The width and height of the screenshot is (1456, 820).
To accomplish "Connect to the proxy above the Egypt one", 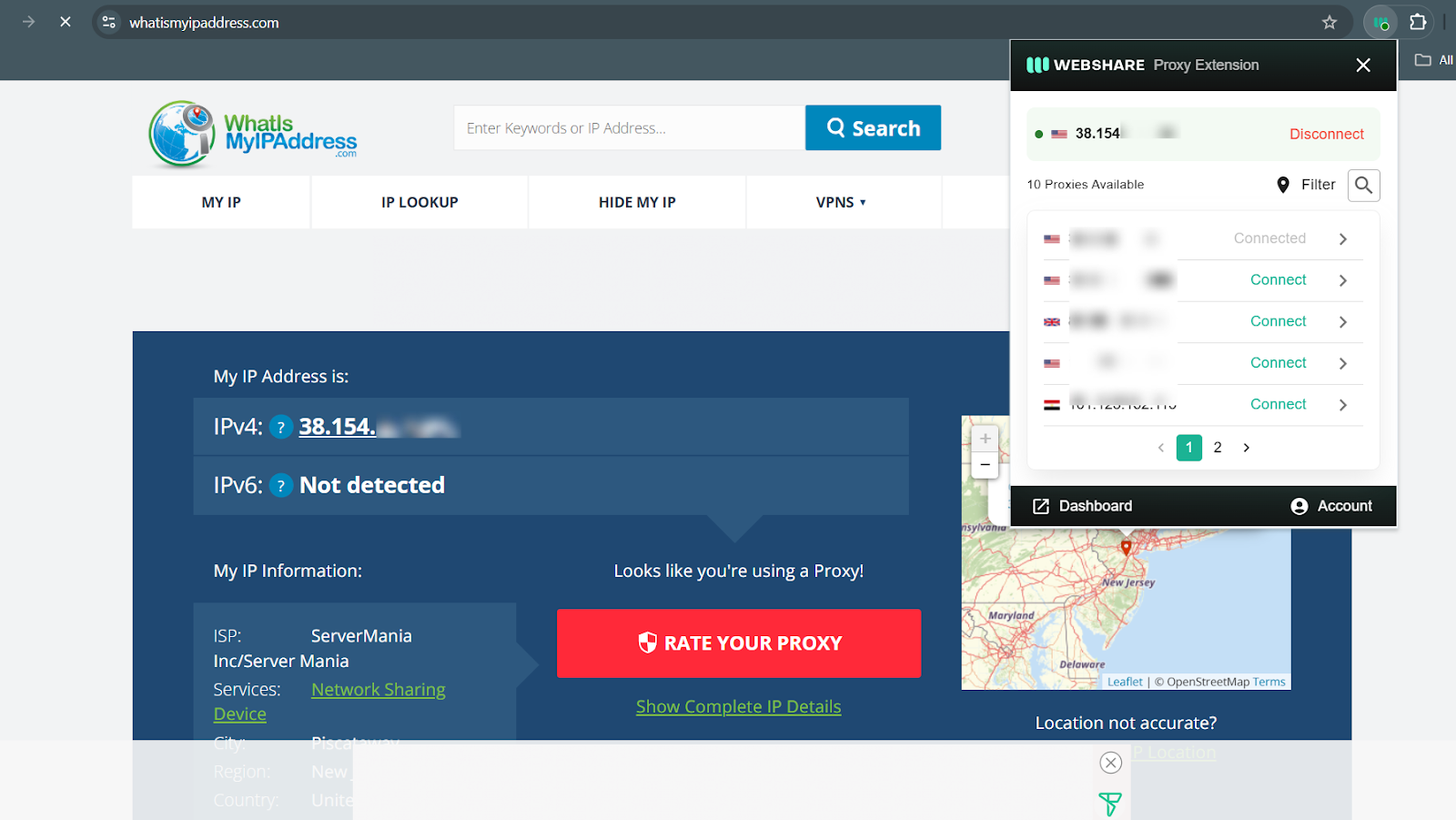I will coord(1278,362).
